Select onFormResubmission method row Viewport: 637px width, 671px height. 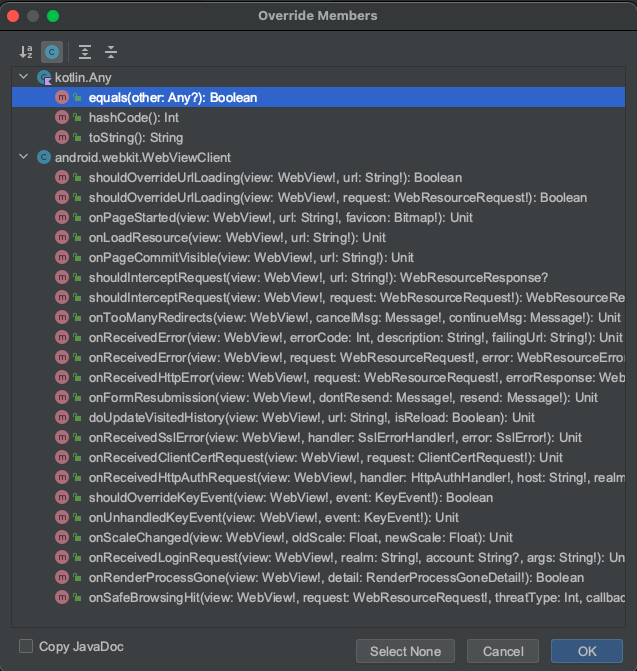(318, 398)
